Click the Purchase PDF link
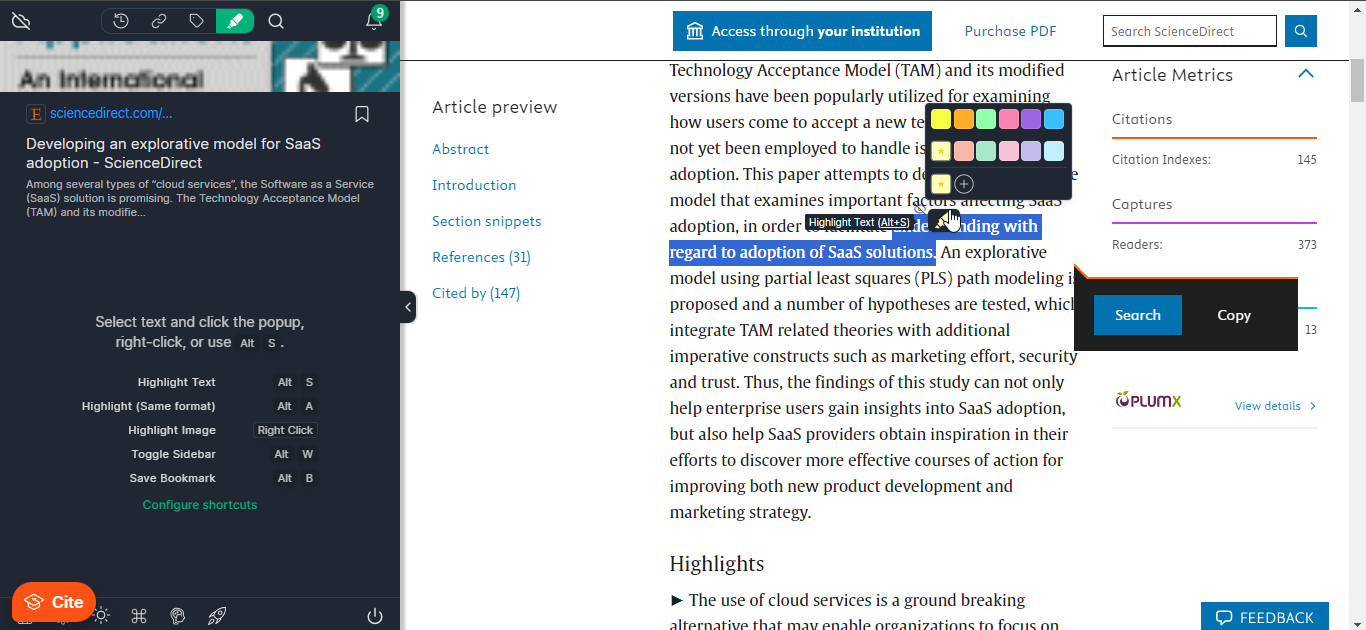 pyautogui.click(x=1010, y=31)
